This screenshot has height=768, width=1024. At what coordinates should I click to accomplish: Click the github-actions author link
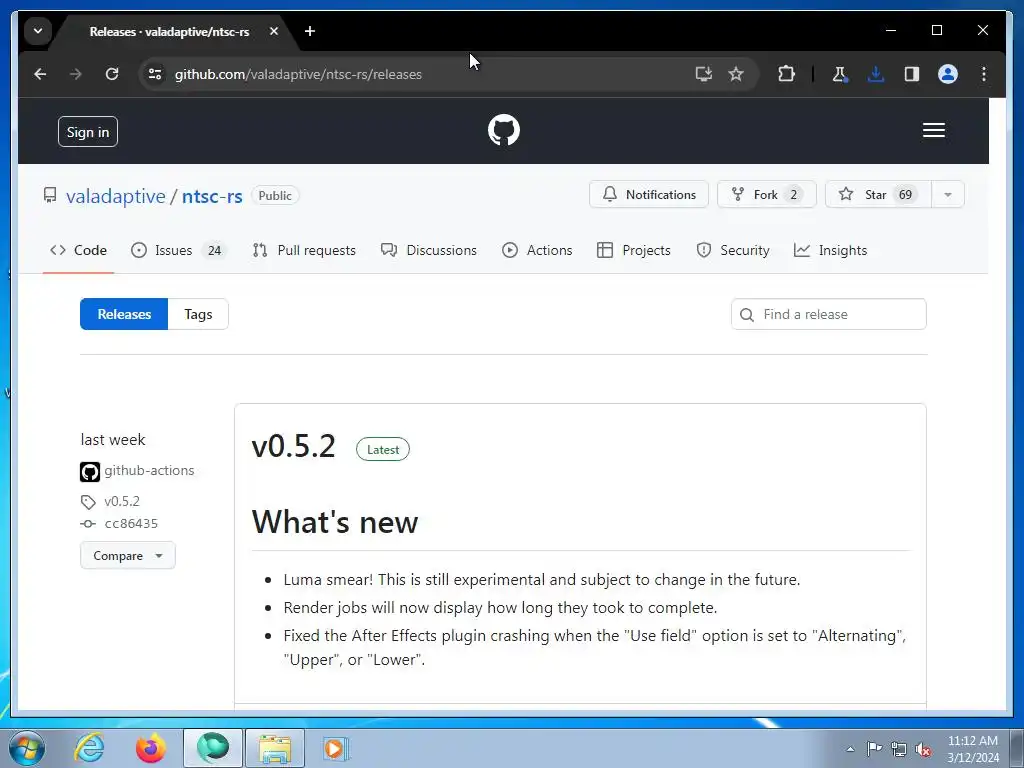click(x=149, y=471)
